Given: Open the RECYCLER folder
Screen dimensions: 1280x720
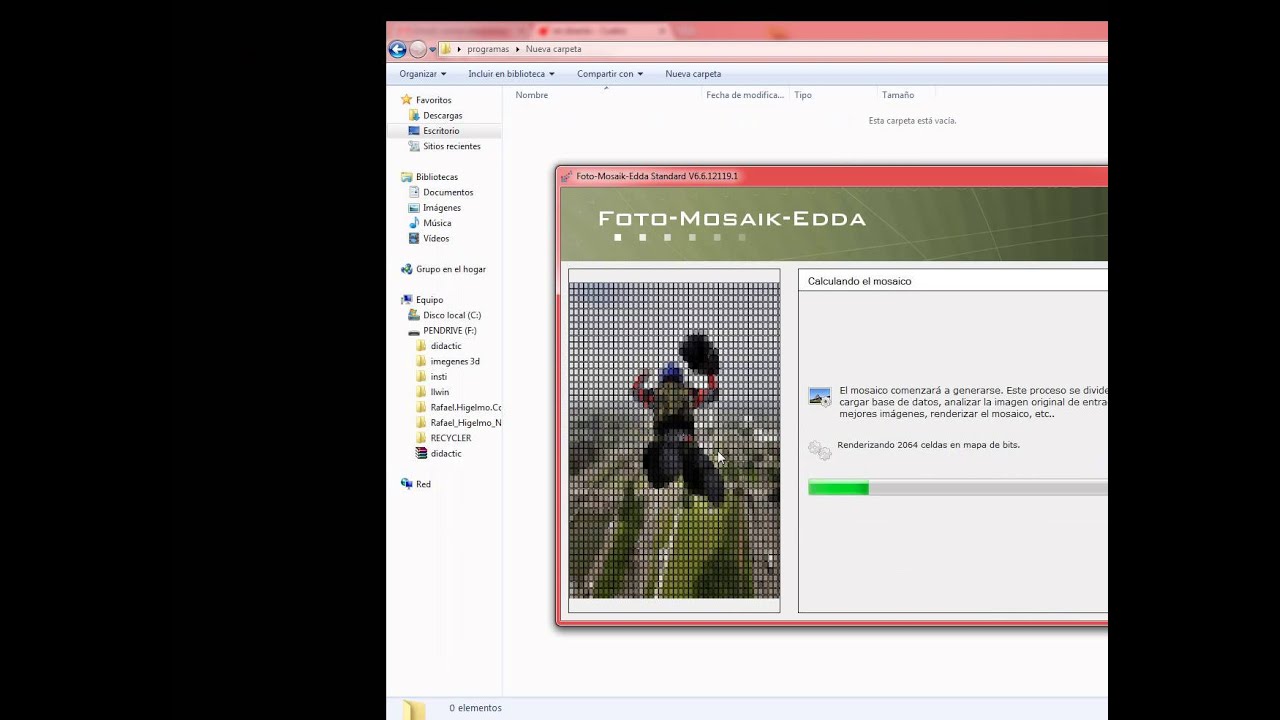Looking at the screenshot, I should click(x=451, y=438).
